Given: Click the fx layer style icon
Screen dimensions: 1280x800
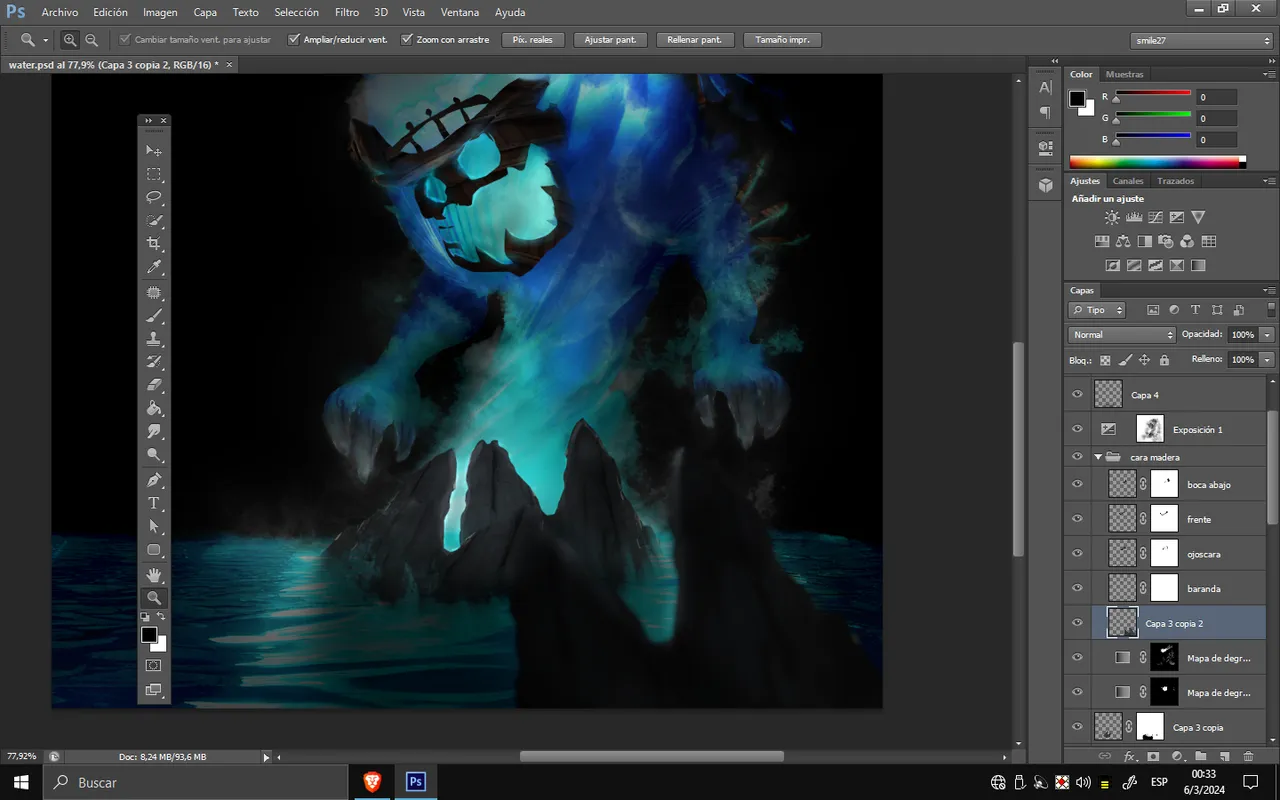Looking at the screenshot, I should [1129, 757].
